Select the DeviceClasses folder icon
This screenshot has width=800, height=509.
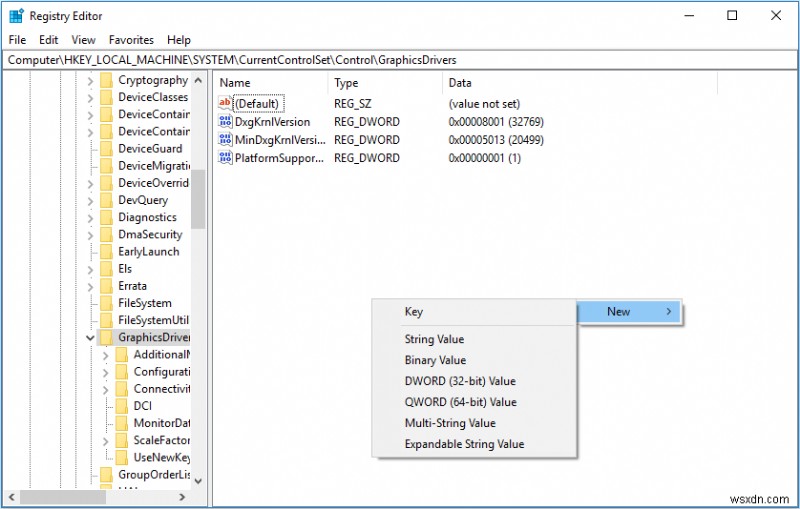tap(106, 97)
